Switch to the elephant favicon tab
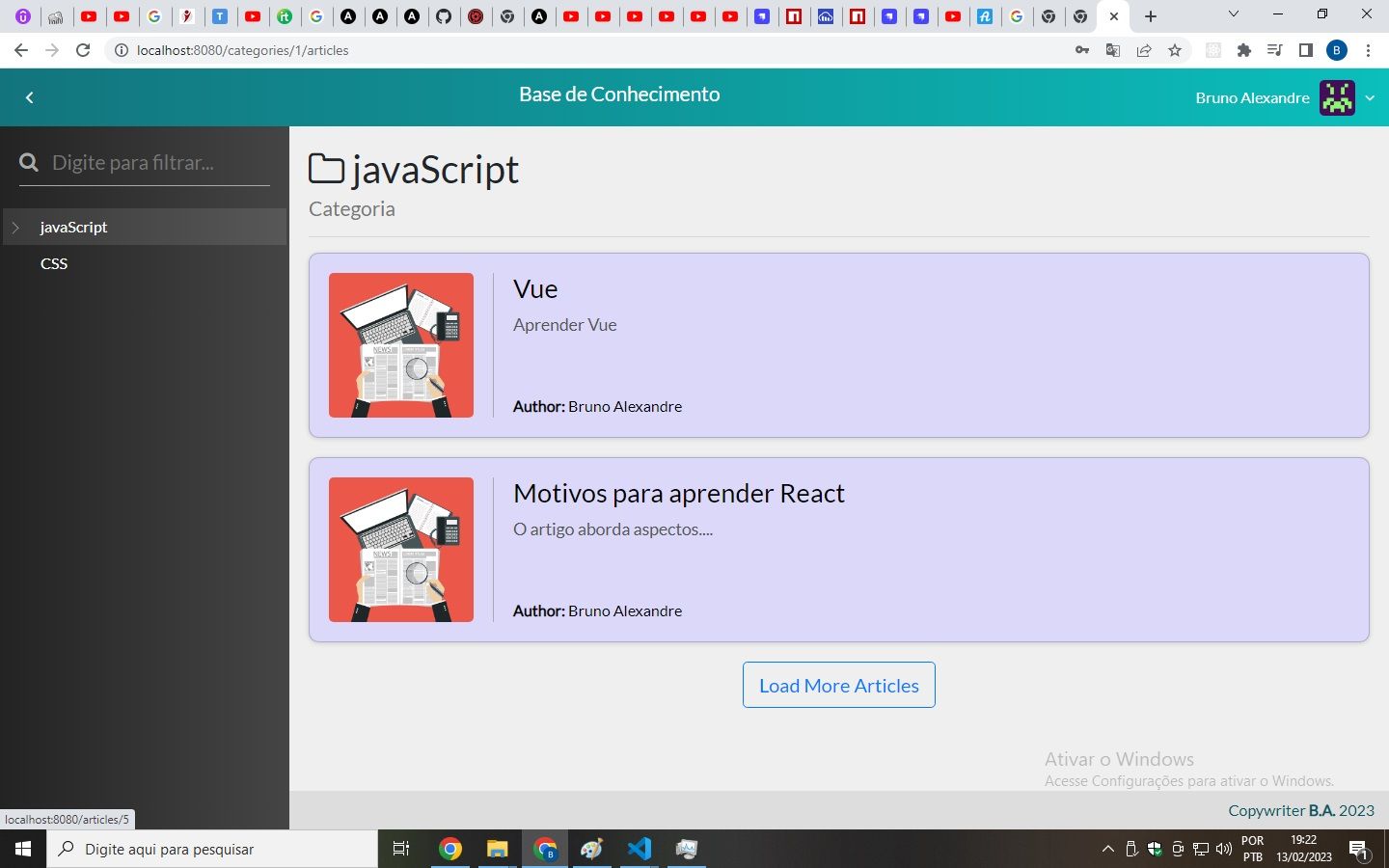The height and width of the screenshot is (868, 1389). [55, 16]
